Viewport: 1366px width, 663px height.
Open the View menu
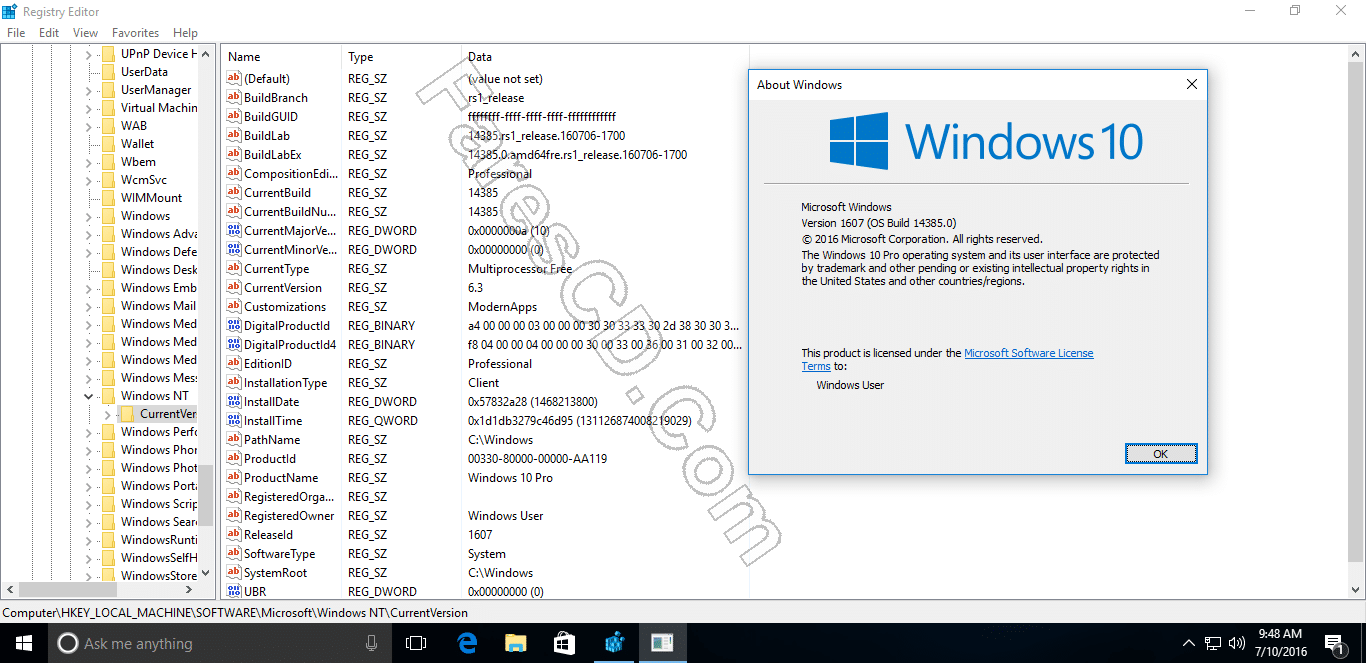coord(85,33)
